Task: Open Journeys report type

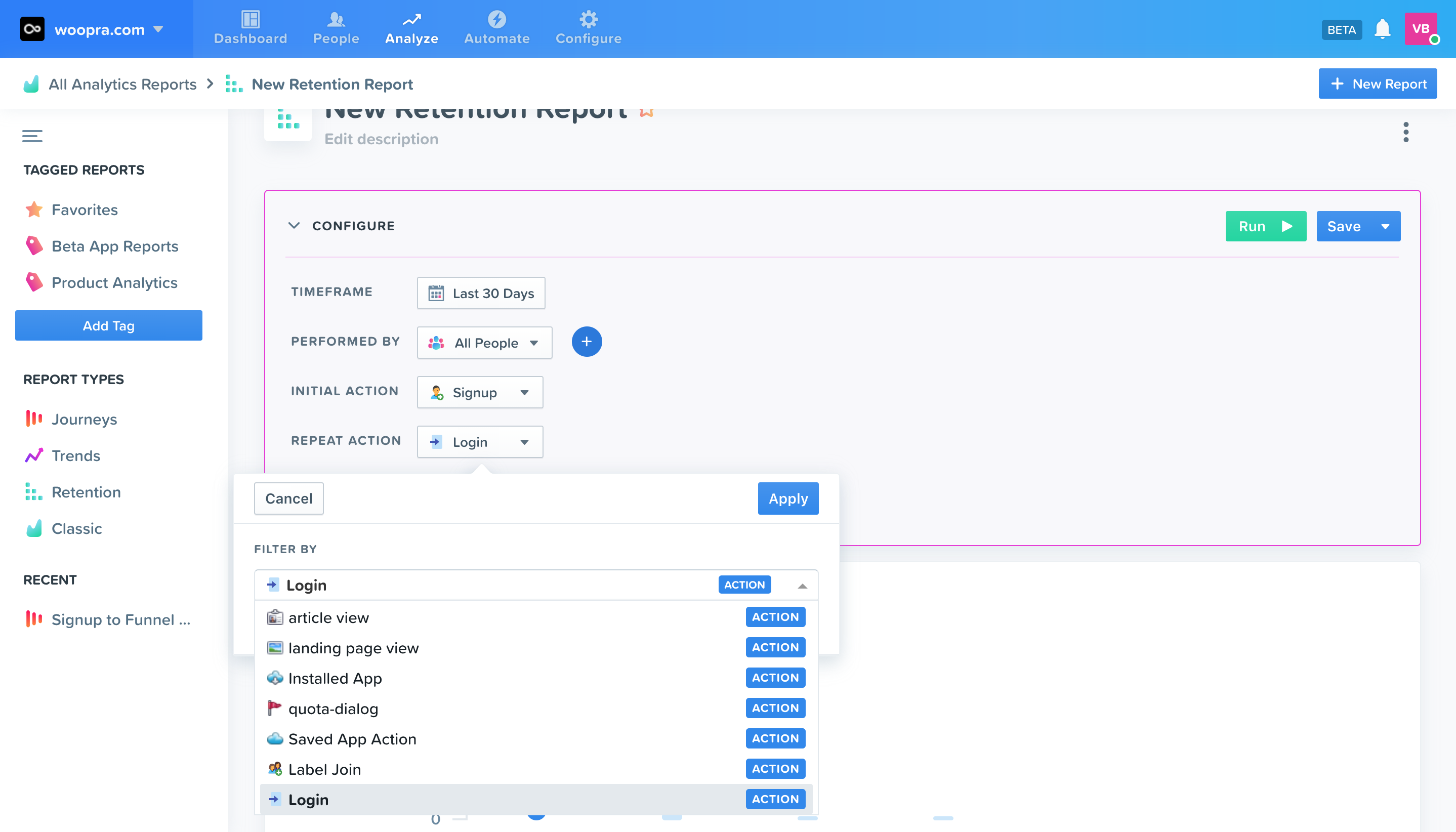Action: [84, 419]
